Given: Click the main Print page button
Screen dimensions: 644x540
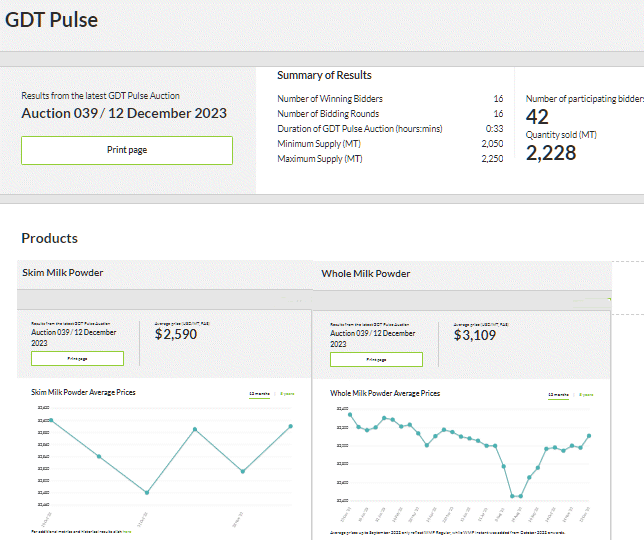Looking at the screenshot, I should point(127,150).
